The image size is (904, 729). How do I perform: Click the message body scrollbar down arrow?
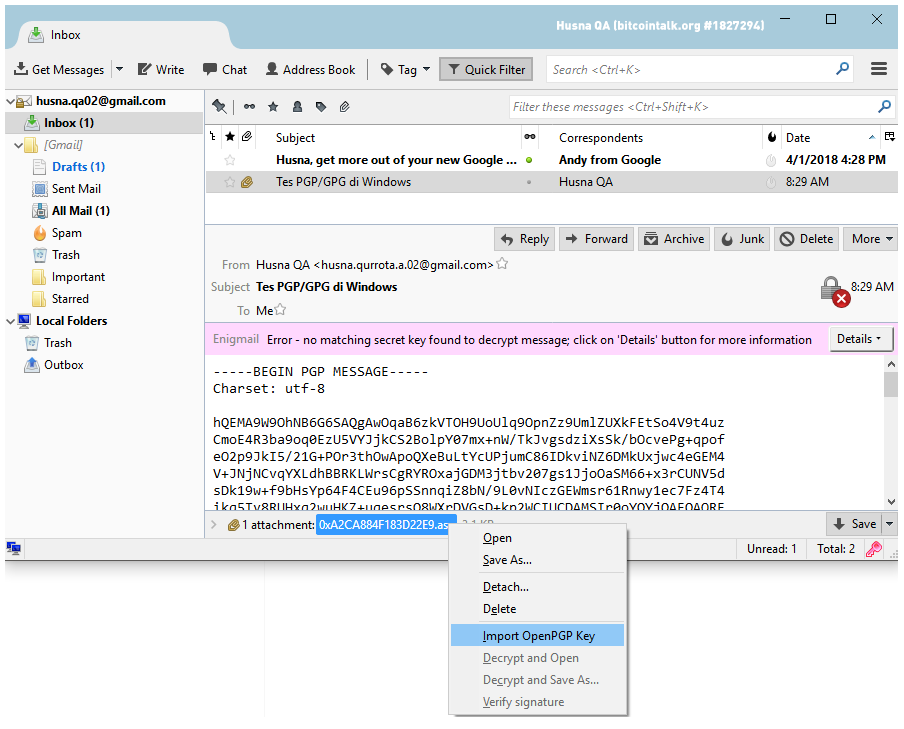click(x=891, y=502)
